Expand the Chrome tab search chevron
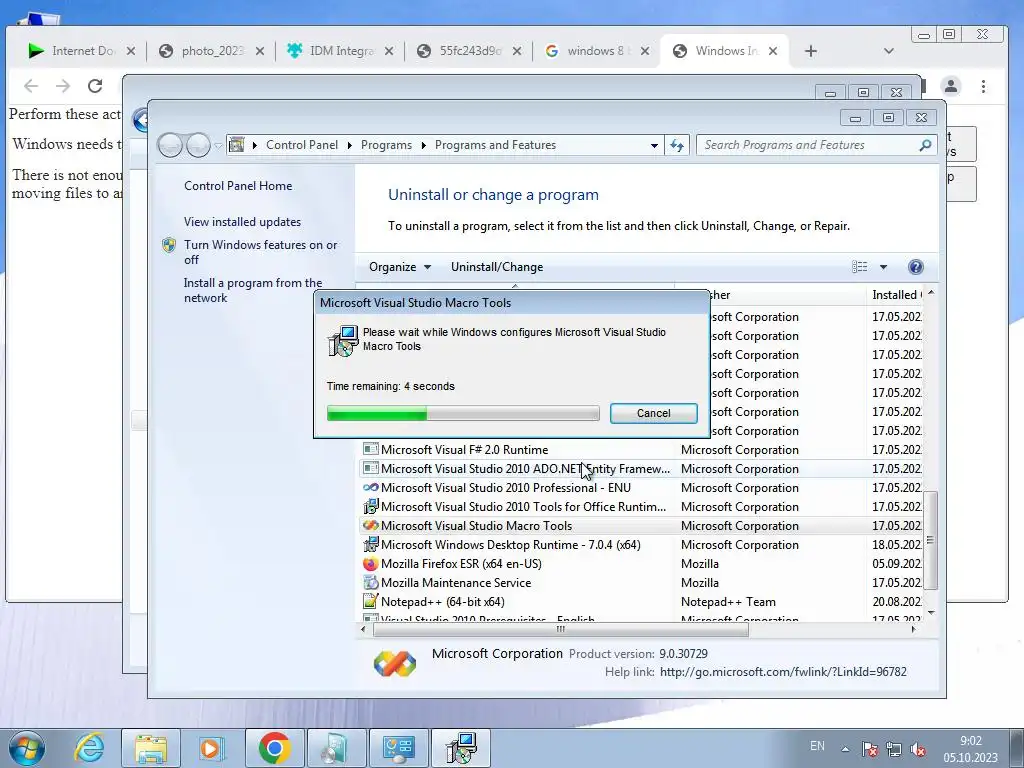Screen dimensions: 1024x768 coord(888,51)
